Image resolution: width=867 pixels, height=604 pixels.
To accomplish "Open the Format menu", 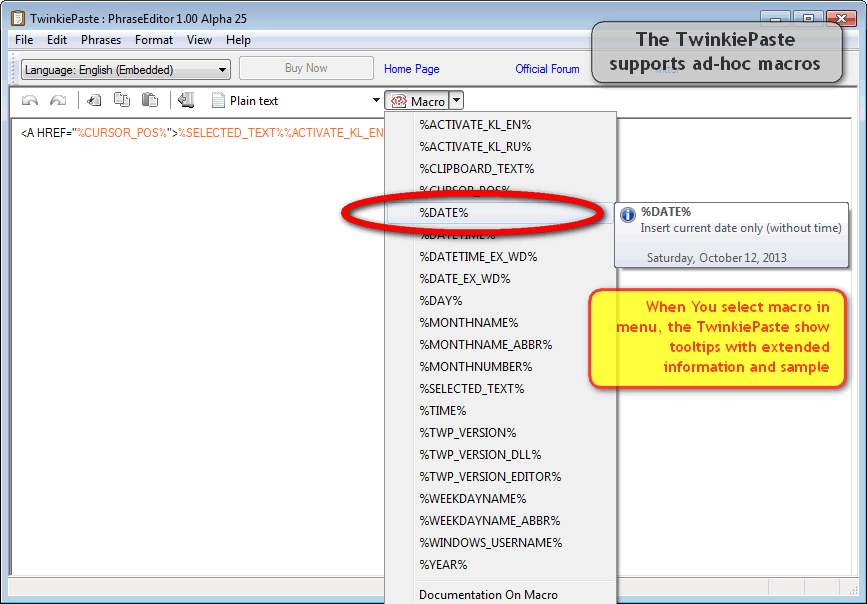I will (154, 40).
